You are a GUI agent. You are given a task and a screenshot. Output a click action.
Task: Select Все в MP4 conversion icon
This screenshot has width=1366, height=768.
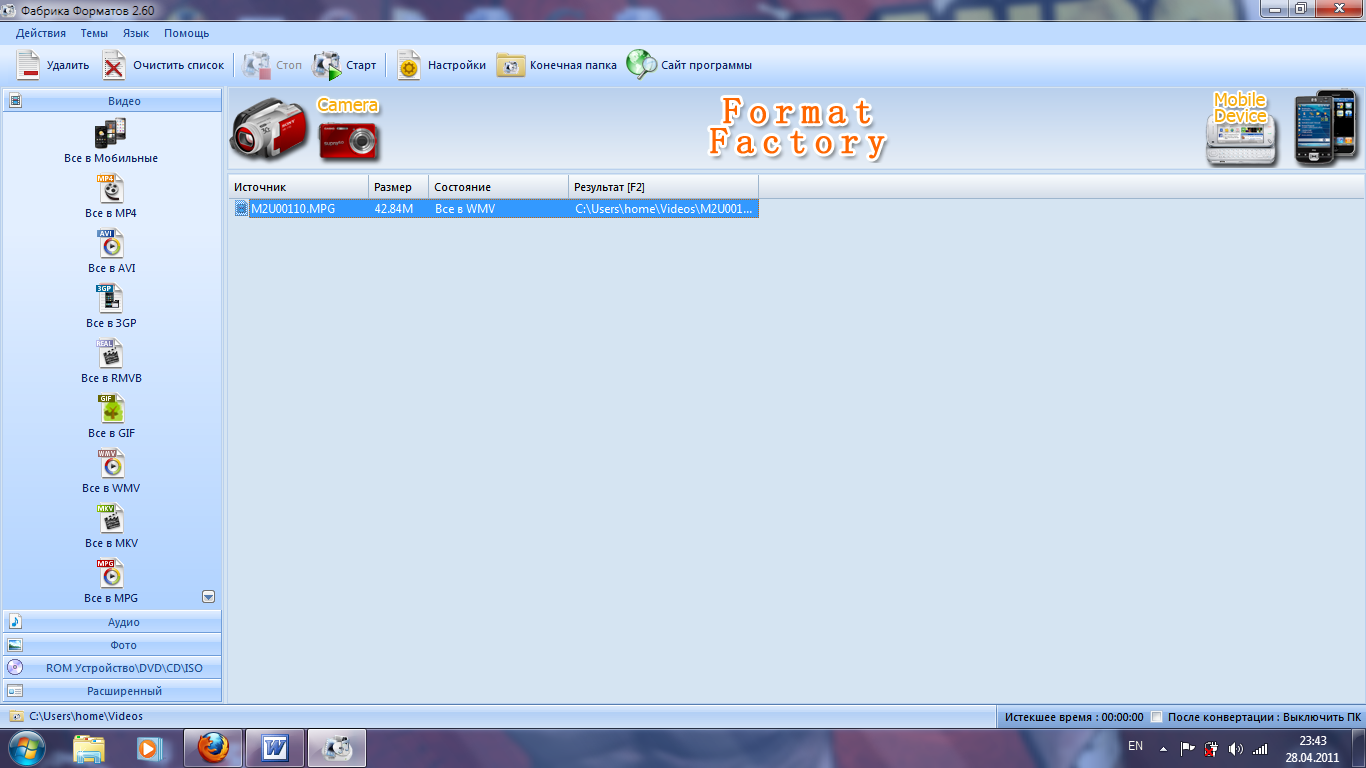click(111, 188)
